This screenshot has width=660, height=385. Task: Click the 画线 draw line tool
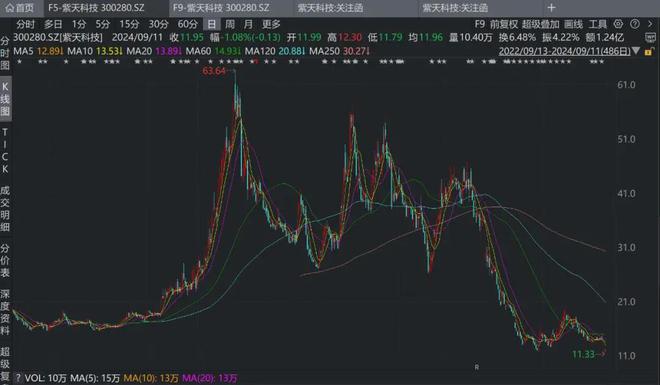pos(573,24)
